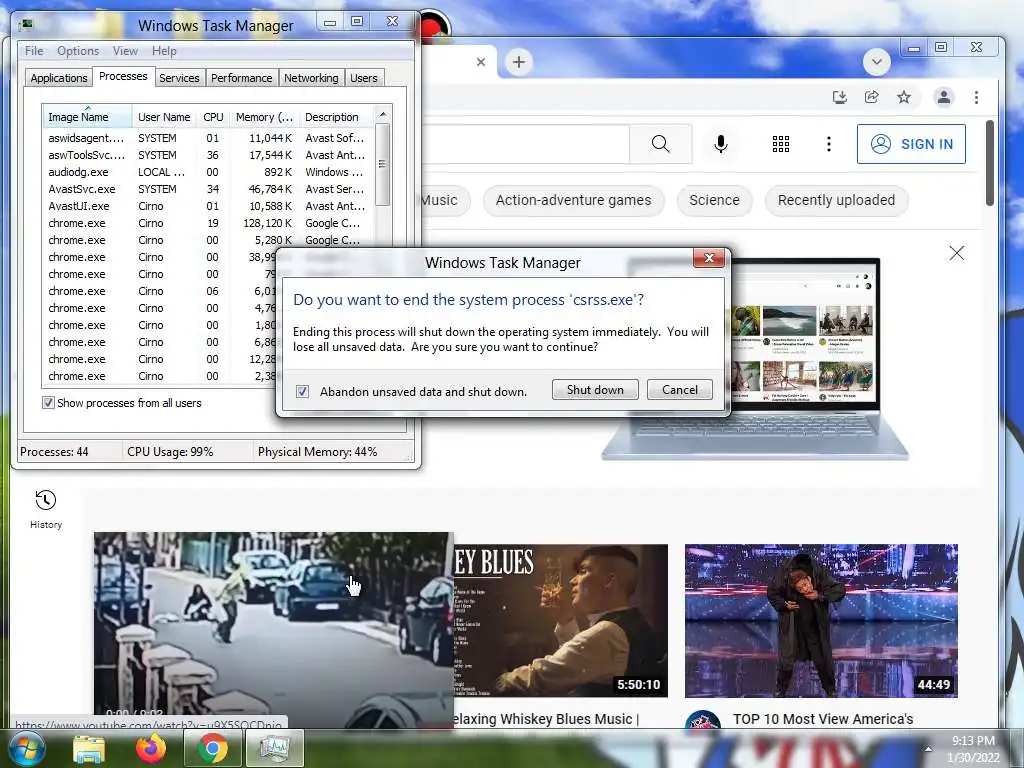Screen dimensions: 1024x768
Task: Select aswToolsSvc process row
Action: pos(209,155)
